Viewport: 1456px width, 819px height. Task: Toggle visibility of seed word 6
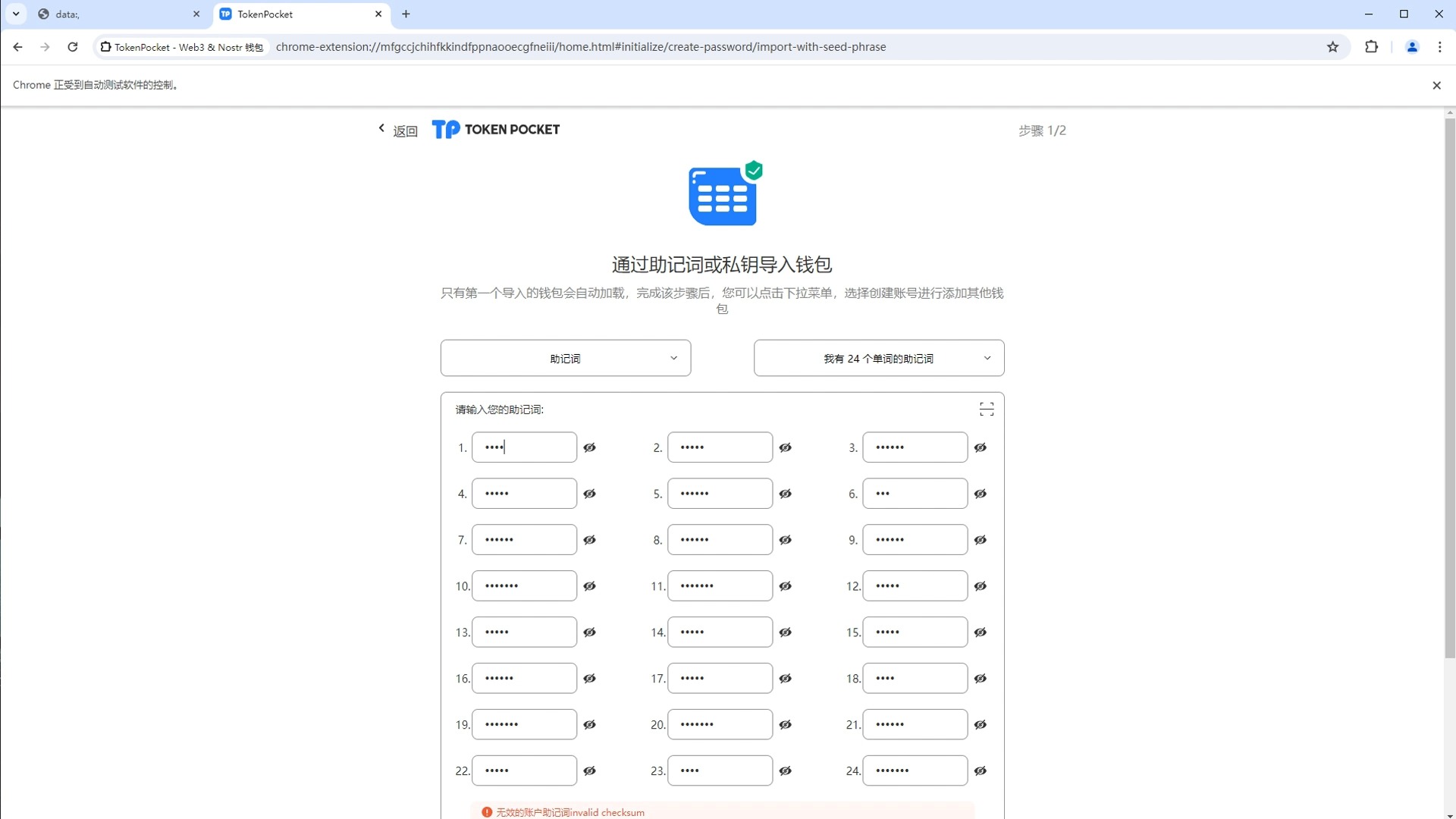(981, 493)
